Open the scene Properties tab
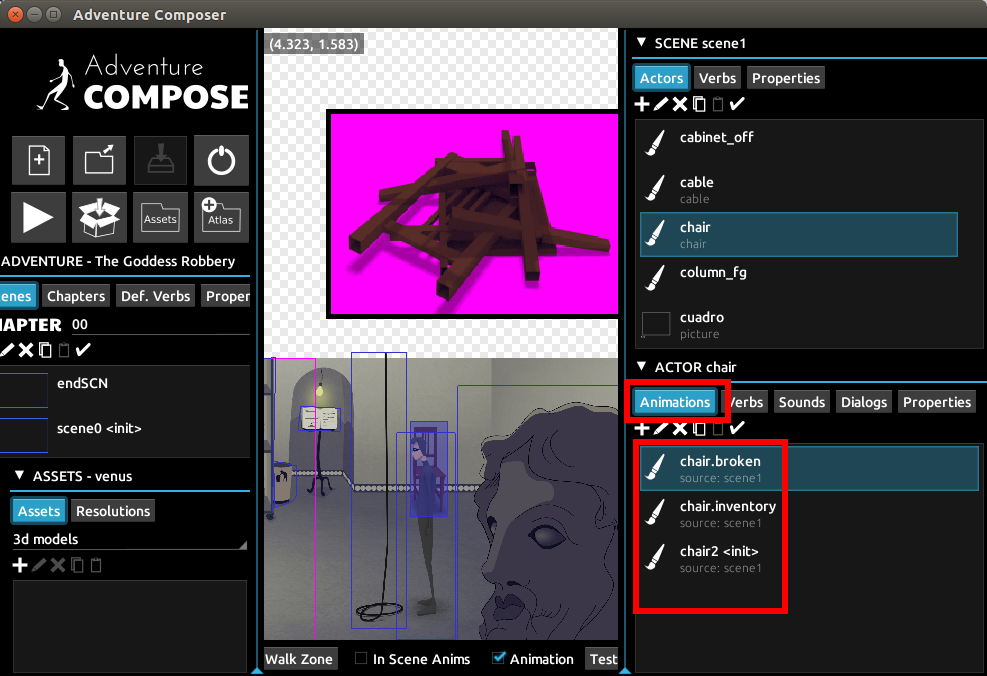The image size is (987, 676). 786,78
